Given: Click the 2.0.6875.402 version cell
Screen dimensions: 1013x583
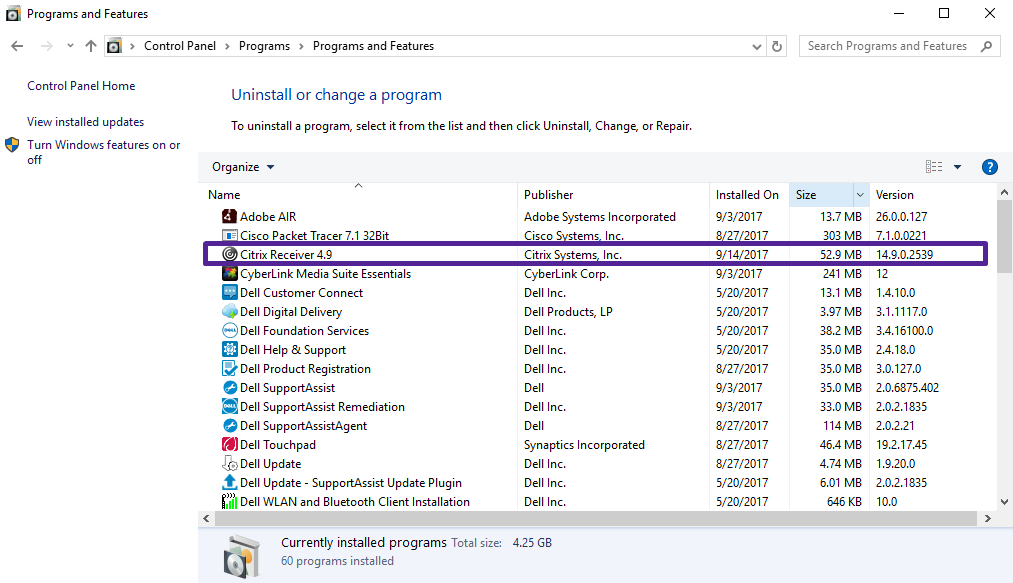Looking at the screenshot, I should point(907,388).
